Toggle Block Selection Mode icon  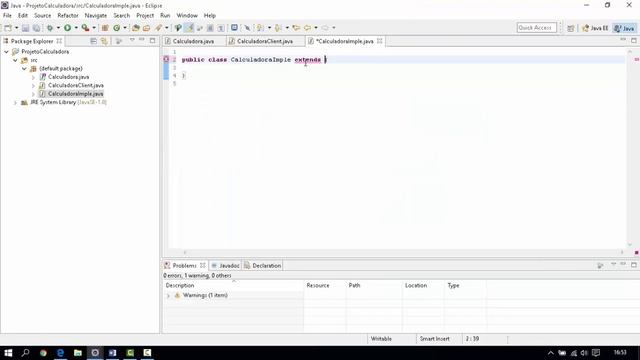(x=210, y=28)
